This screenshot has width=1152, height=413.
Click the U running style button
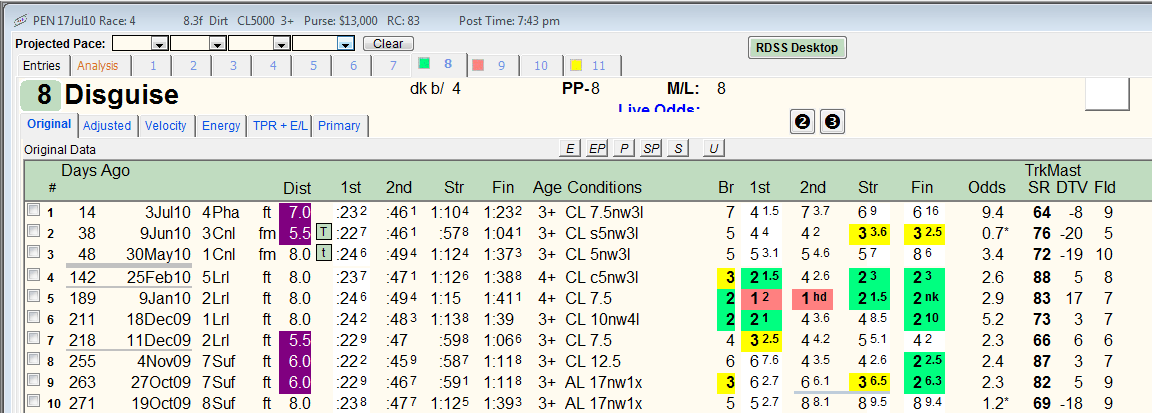point(713,148)
